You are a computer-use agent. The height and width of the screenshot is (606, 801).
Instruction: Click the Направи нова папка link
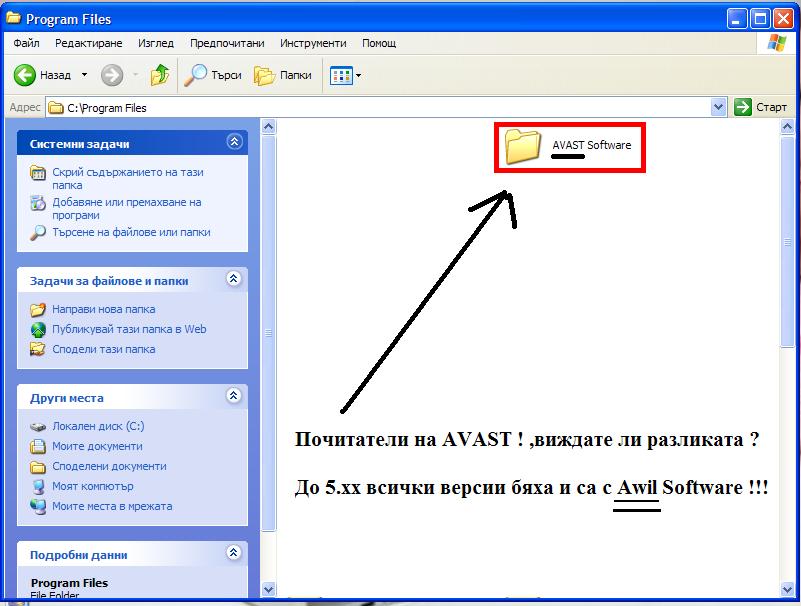click(x=104, y=310)
